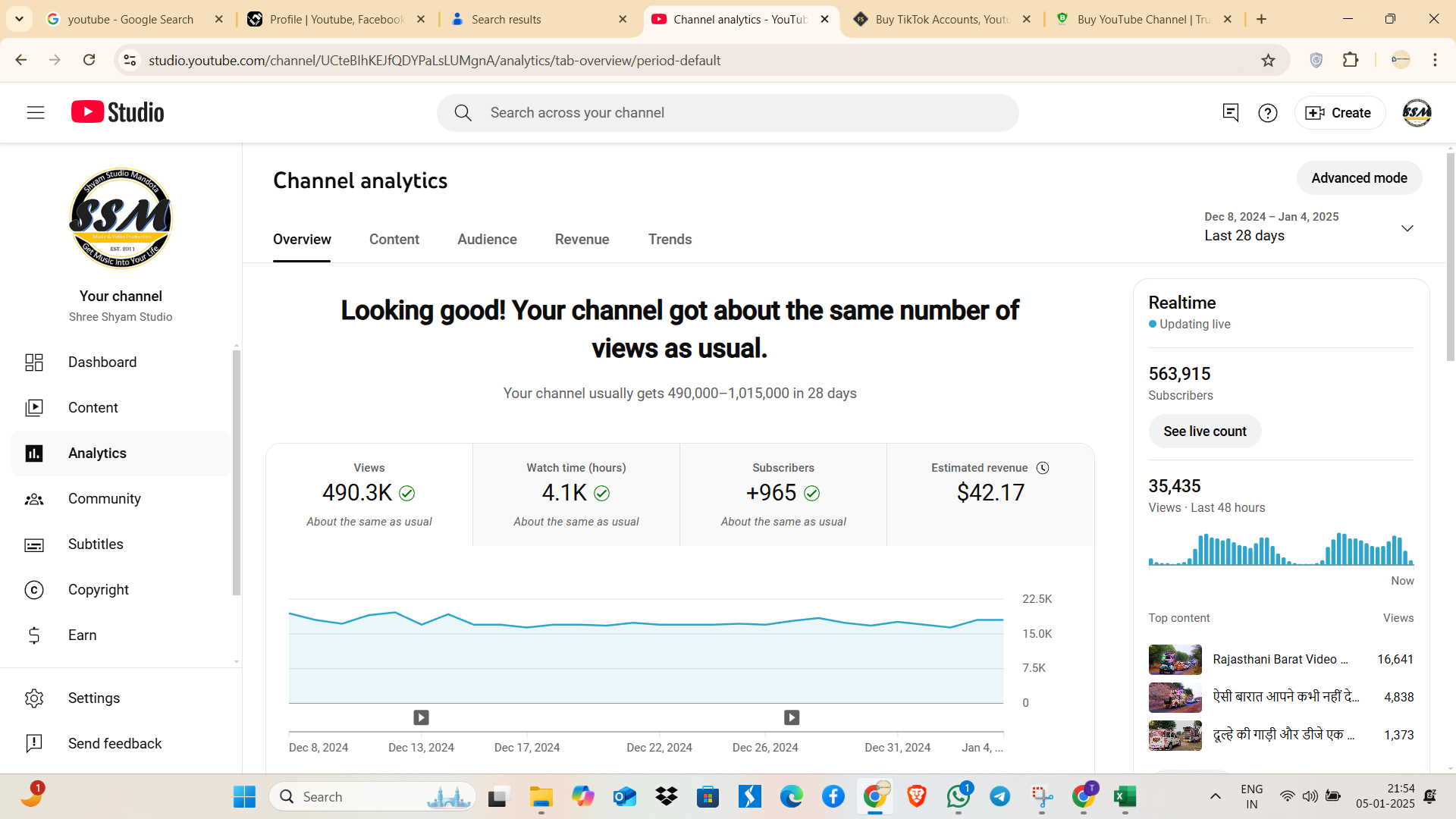1456x819 pixels.
Task: Select the Subscribers metric card
Action: coord(783,494)
